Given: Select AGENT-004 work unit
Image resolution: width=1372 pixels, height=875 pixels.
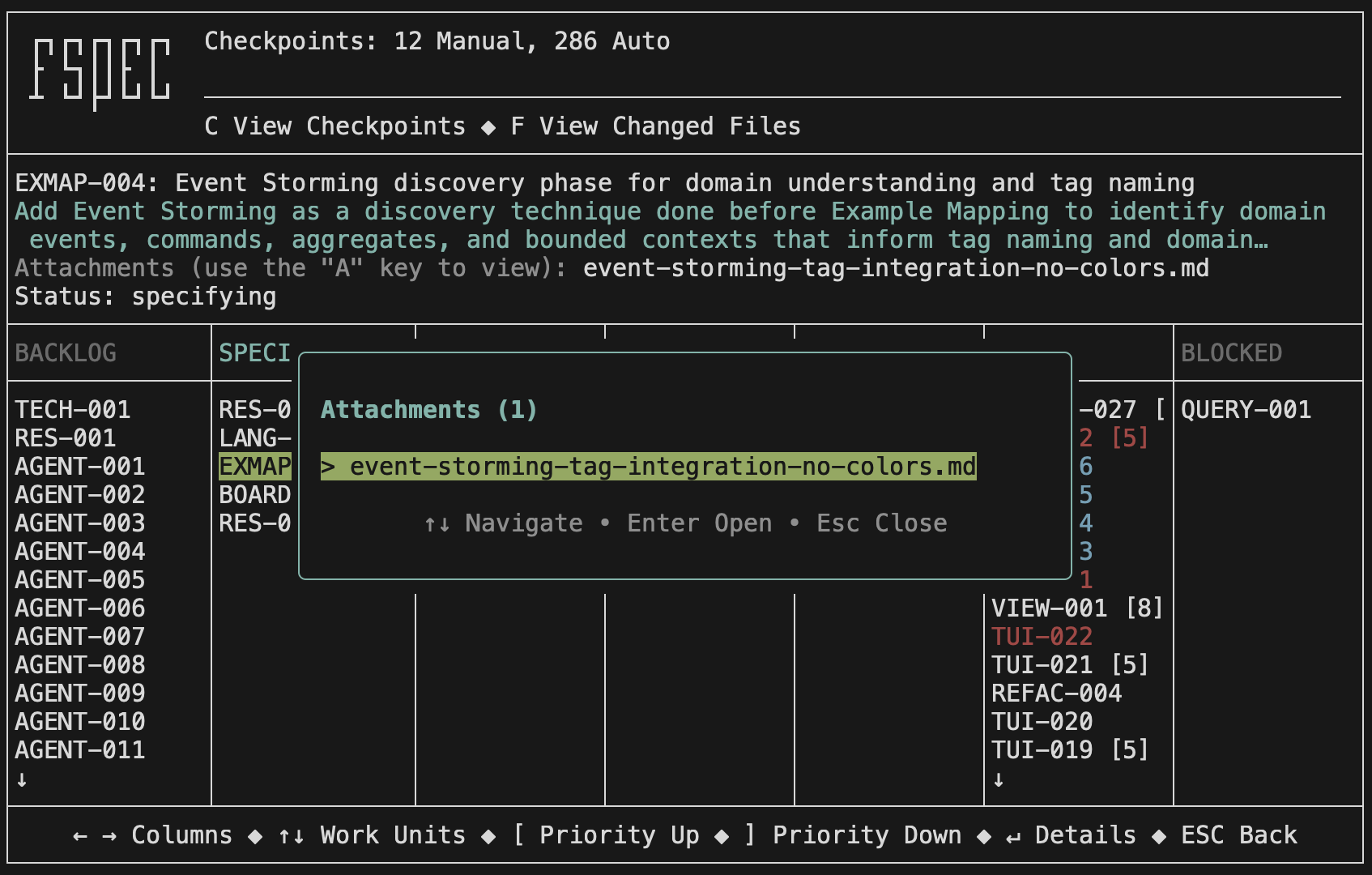Looking at the screenshot, I should pyautogui.click(x=80, y=552).
